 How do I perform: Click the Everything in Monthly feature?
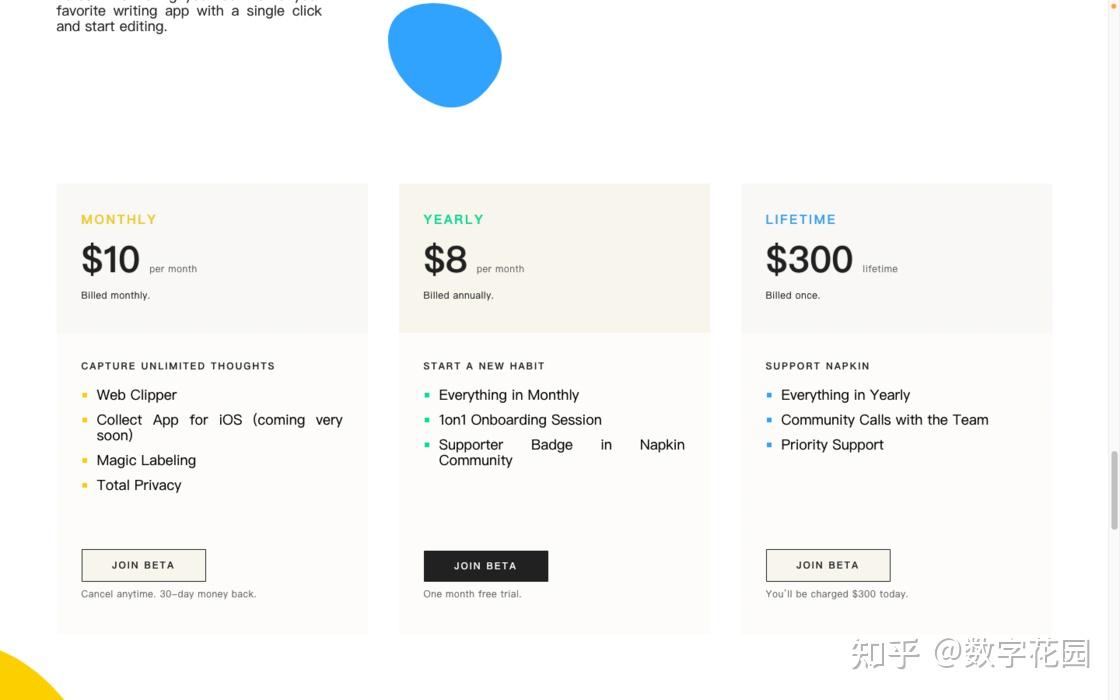[508, 394]
